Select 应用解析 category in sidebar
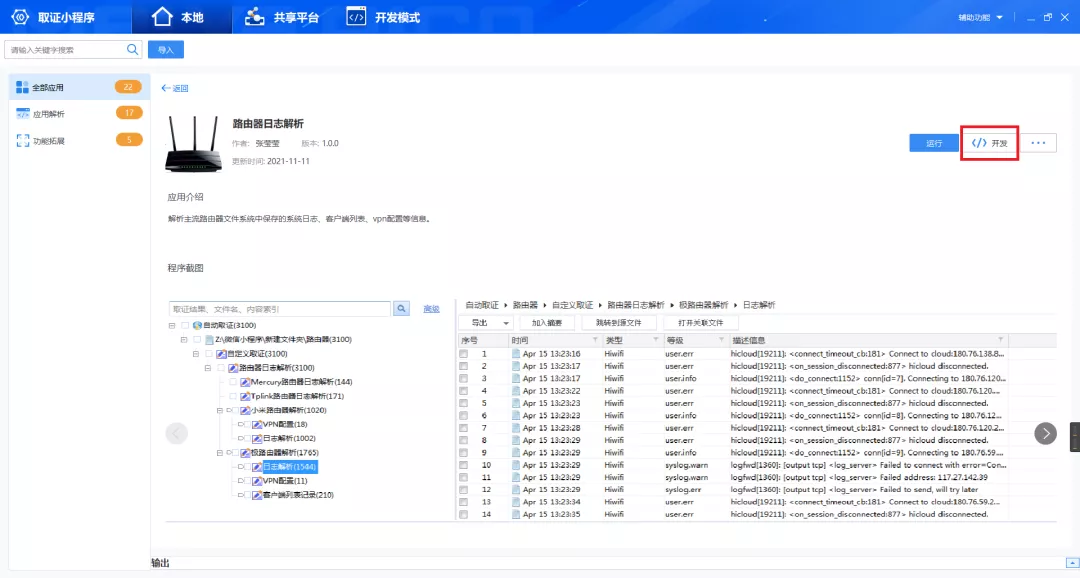Image resolution: width=1080 pixels, height=578 pixels. pyautogui.click(x=79, y=114)
